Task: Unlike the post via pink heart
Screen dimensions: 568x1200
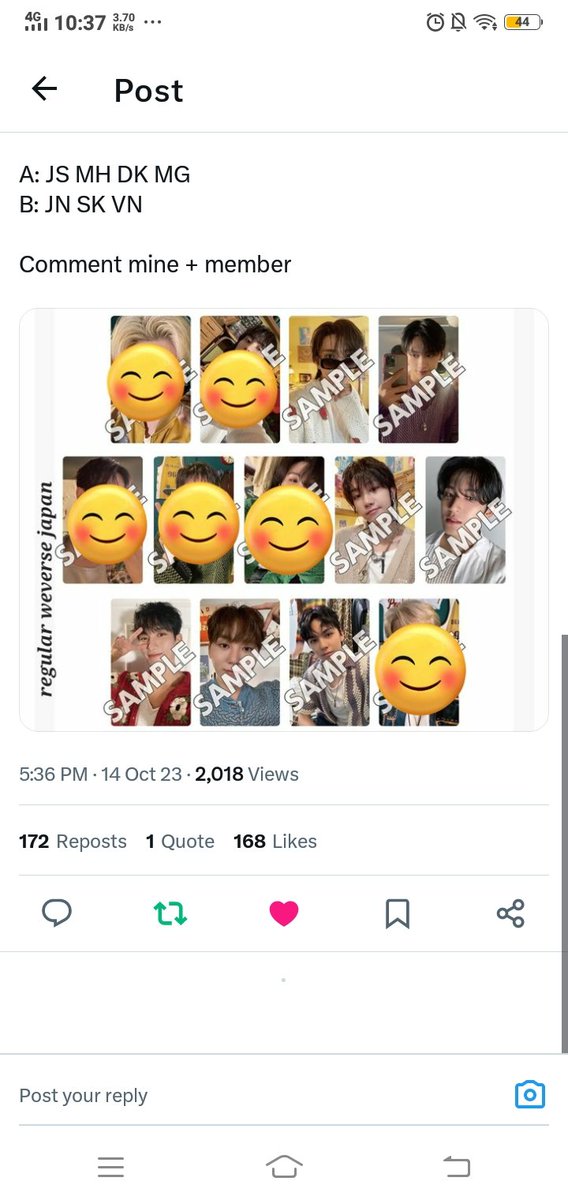Action: 284,913
